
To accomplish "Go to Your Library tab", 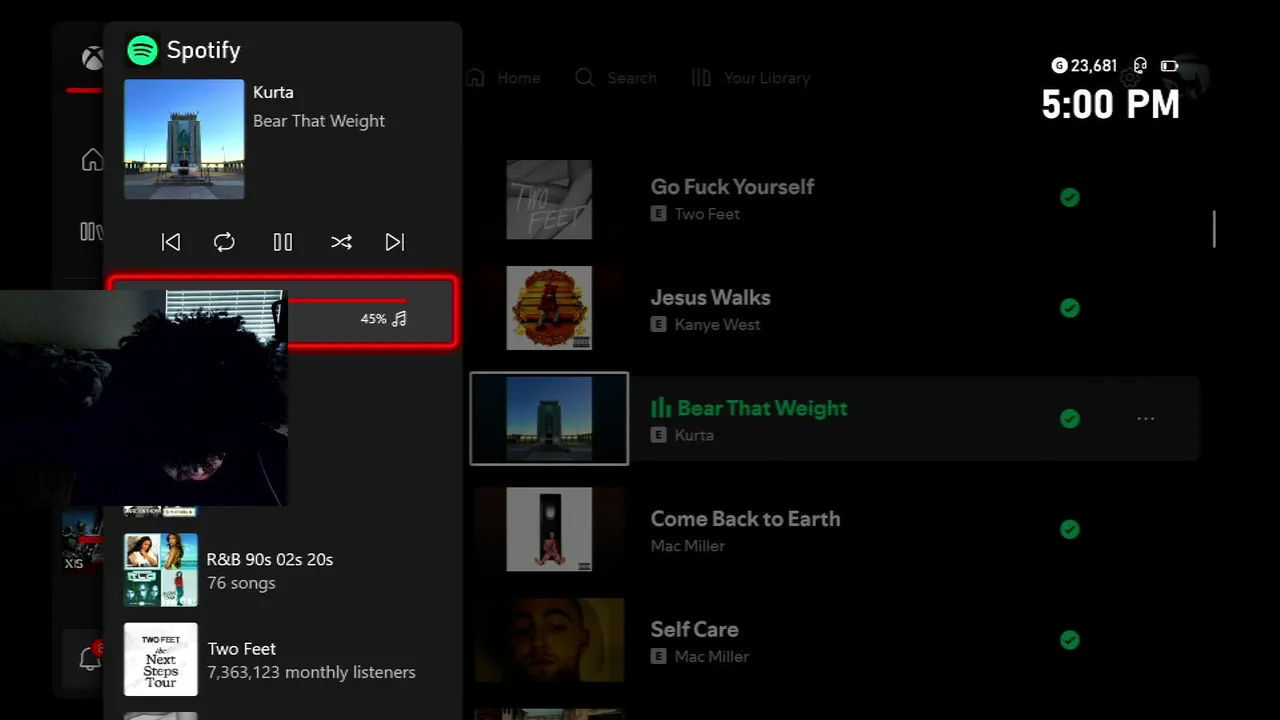I will [751, 78].
